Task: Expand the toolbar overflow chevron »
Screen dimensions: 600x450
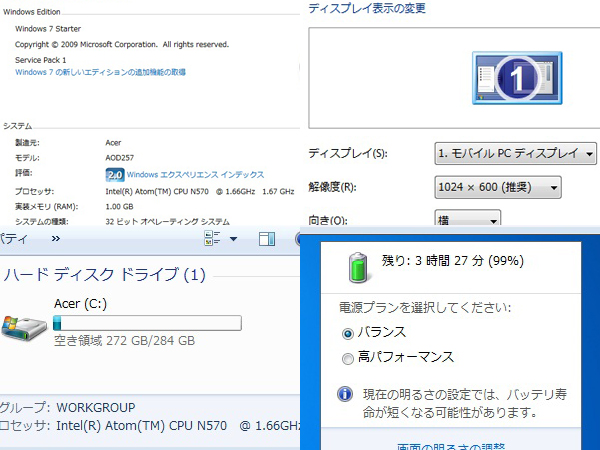Action: coord(56,238)
